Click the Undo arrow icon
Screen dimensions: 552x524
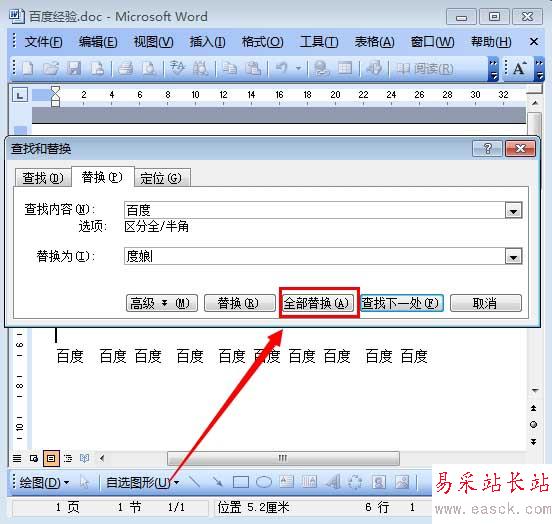(281, 68)
